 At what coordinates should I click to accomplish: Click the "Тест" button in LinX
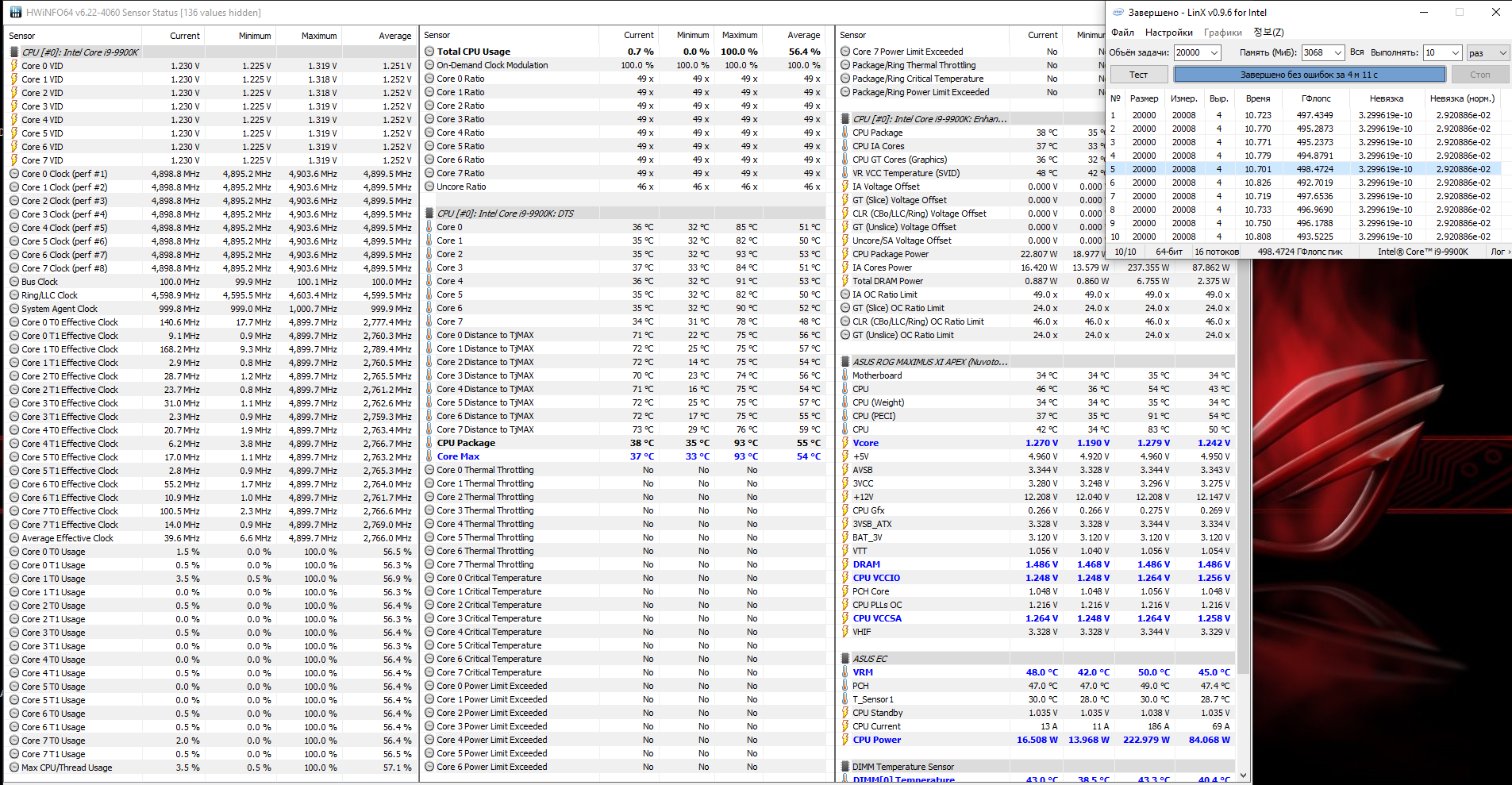(x=1139, y=75)
